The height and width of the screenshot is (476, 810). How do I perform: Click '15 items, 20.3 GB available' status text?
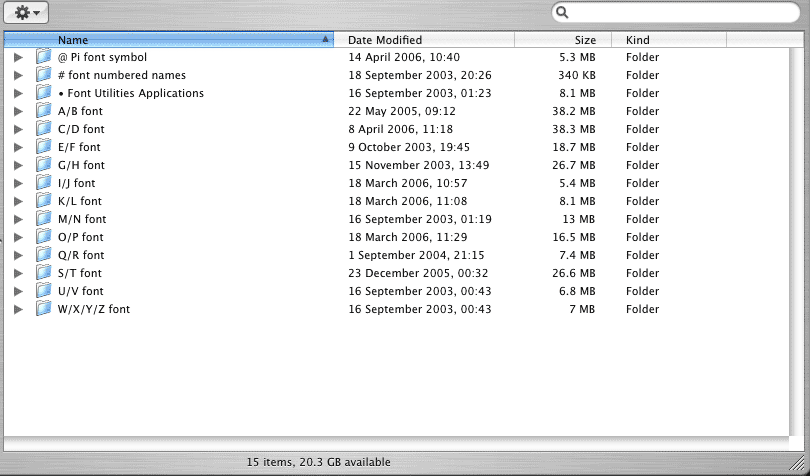319,462
